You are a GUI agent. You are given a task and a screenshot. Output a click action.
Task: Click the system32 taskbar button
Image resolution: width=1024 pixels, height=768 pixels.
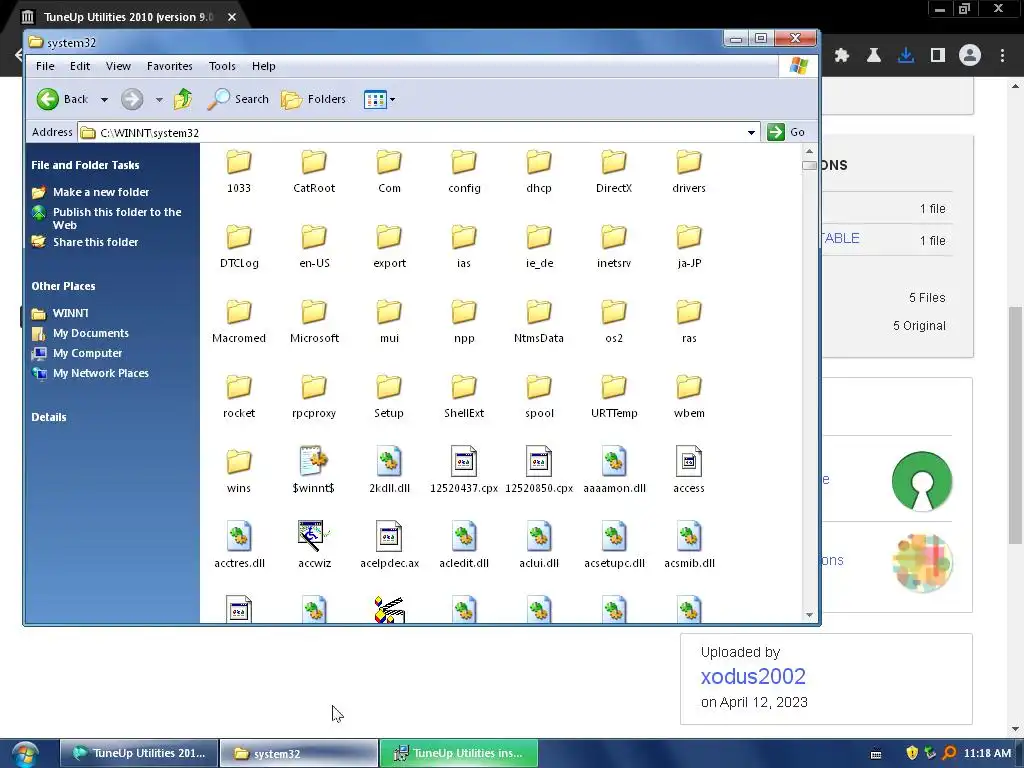pos(298,753)
